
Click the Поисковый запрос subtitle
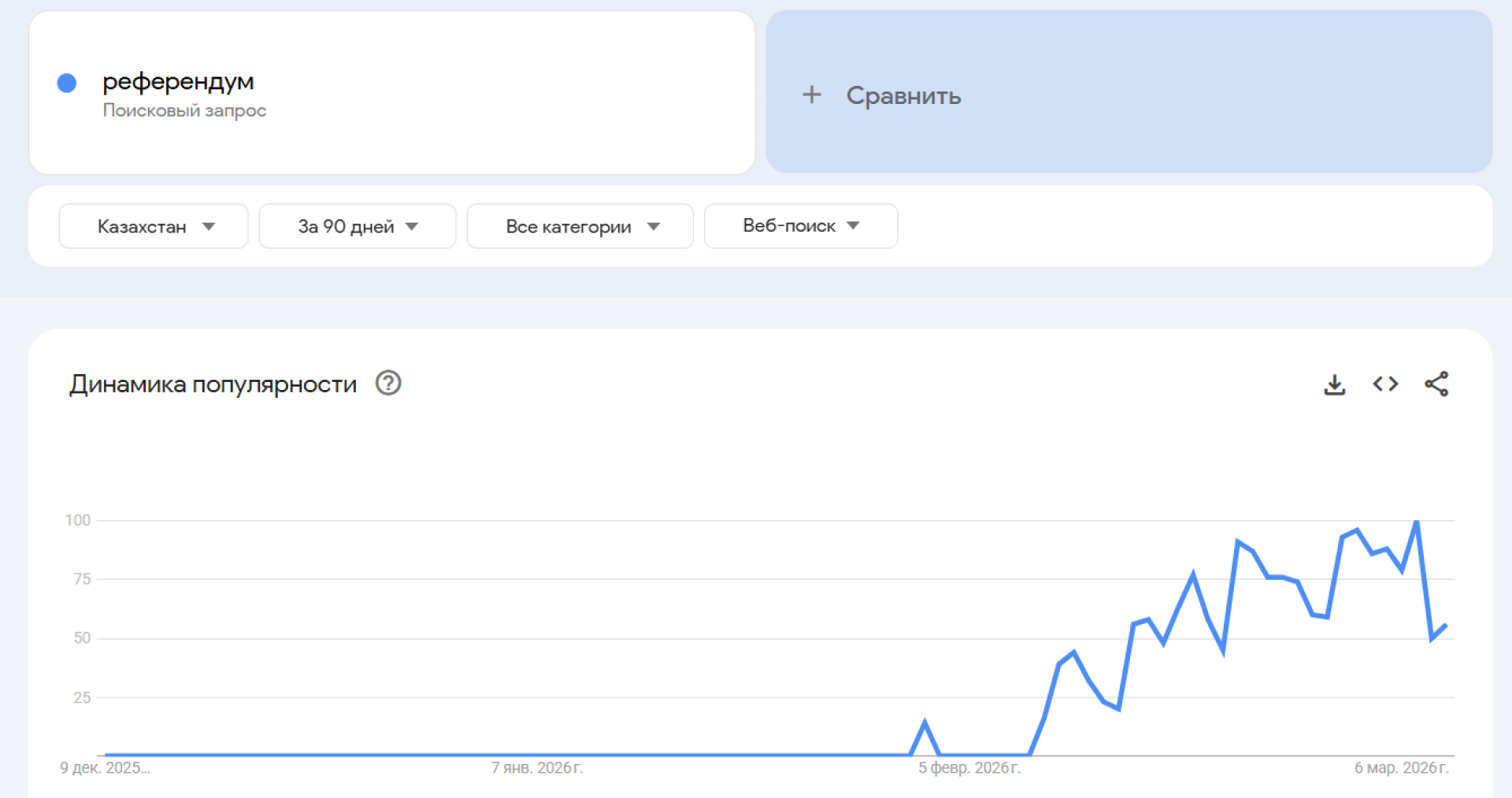click(x=184, y=110)
